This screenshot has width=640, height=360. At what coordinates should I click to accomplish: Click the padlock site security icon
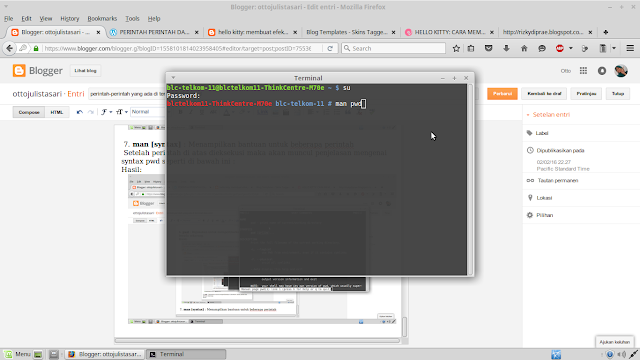36,48
